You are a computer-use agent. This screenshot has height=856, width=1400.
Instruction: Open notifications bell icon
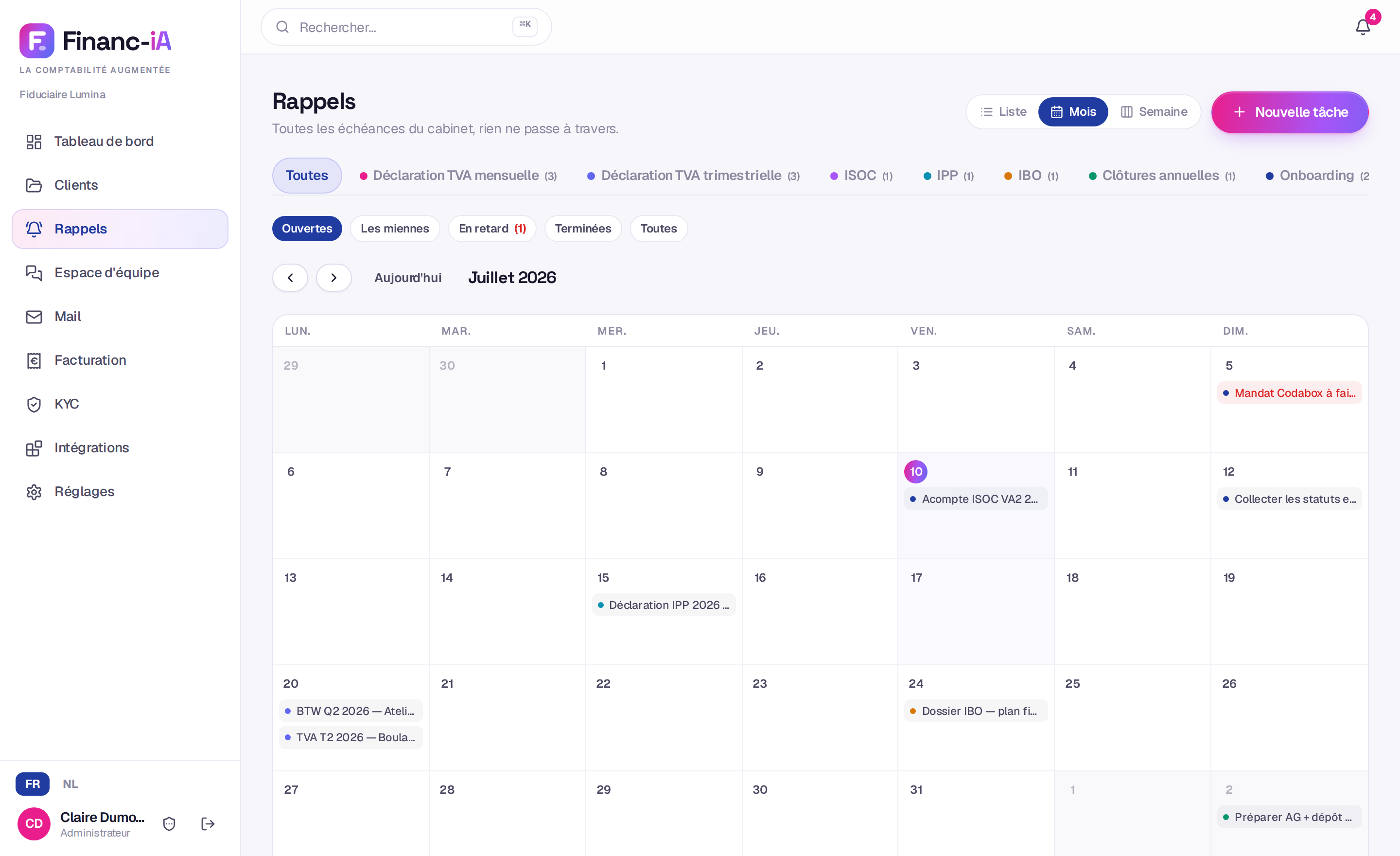point(1363,27)
